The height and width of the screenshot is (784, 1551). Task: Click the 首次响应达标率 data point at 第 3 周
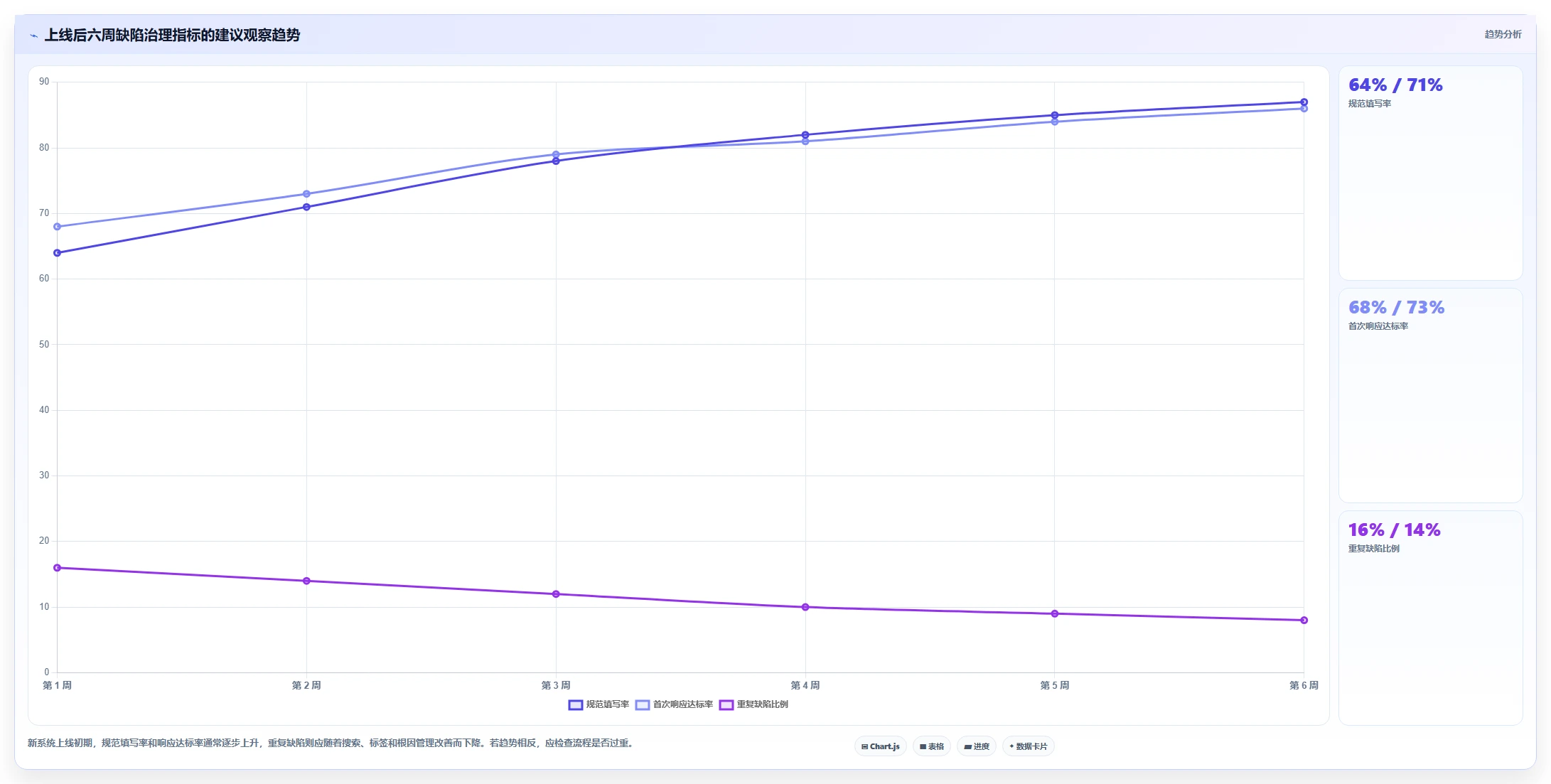pyautogui.click(x=556, y=154)
